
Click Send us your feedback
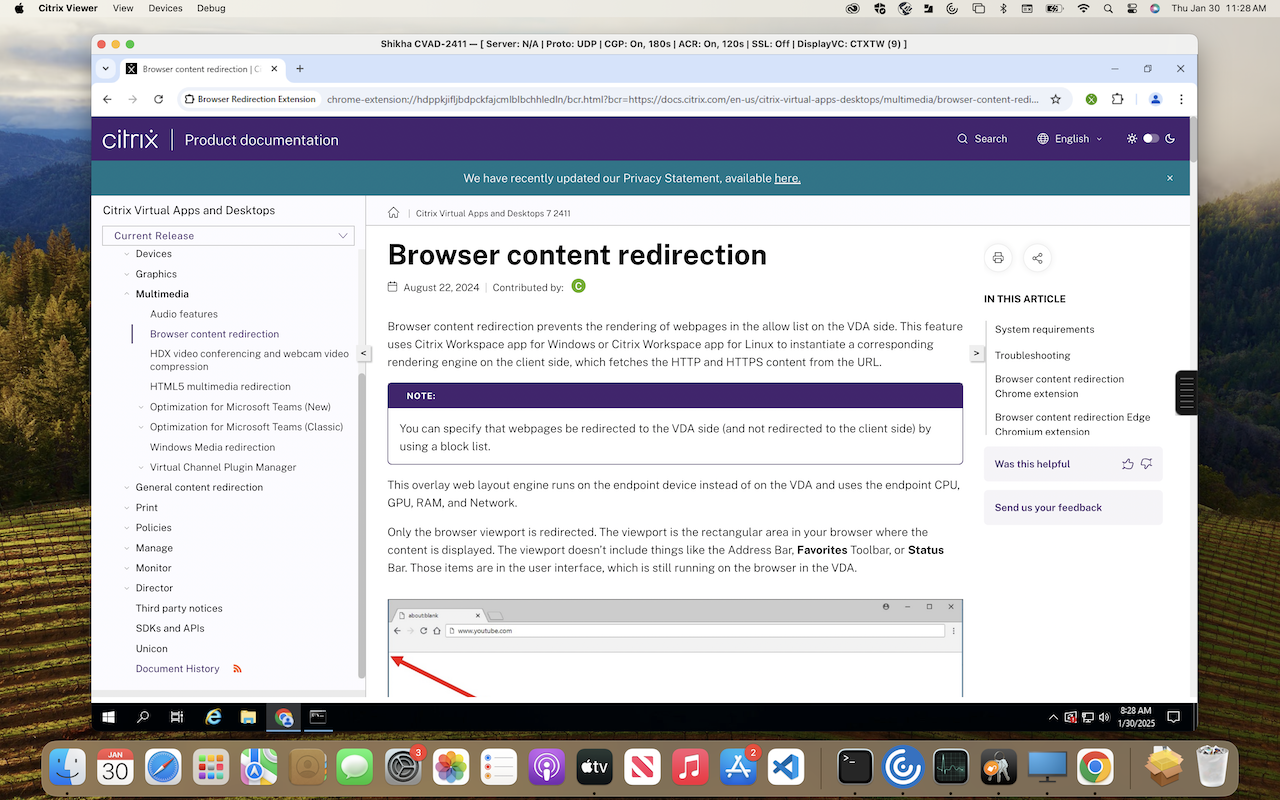pos(1047,507)
